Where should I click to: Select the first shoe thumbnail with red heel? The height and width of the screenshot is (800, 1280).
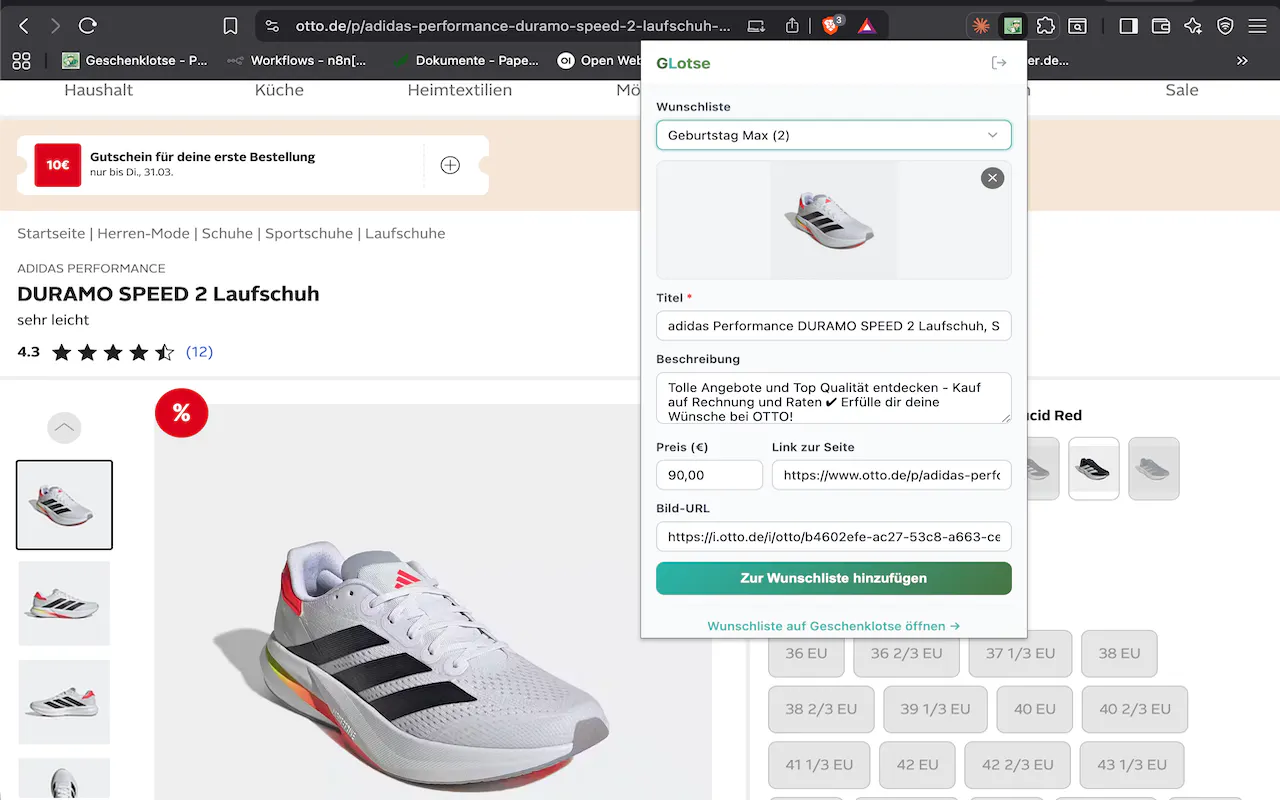pyautogui.click(x=64, y=505)
